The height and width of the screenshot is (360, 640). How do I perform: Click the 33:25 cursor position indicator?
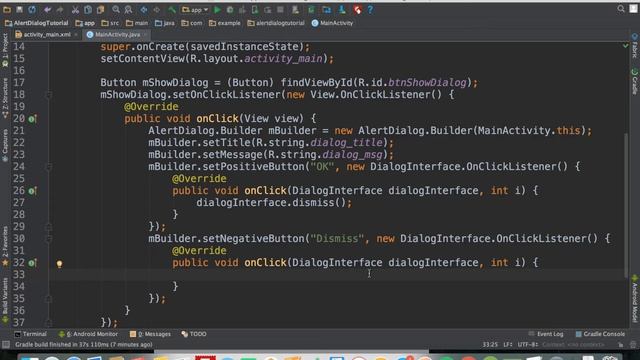[x=490, y=345]
